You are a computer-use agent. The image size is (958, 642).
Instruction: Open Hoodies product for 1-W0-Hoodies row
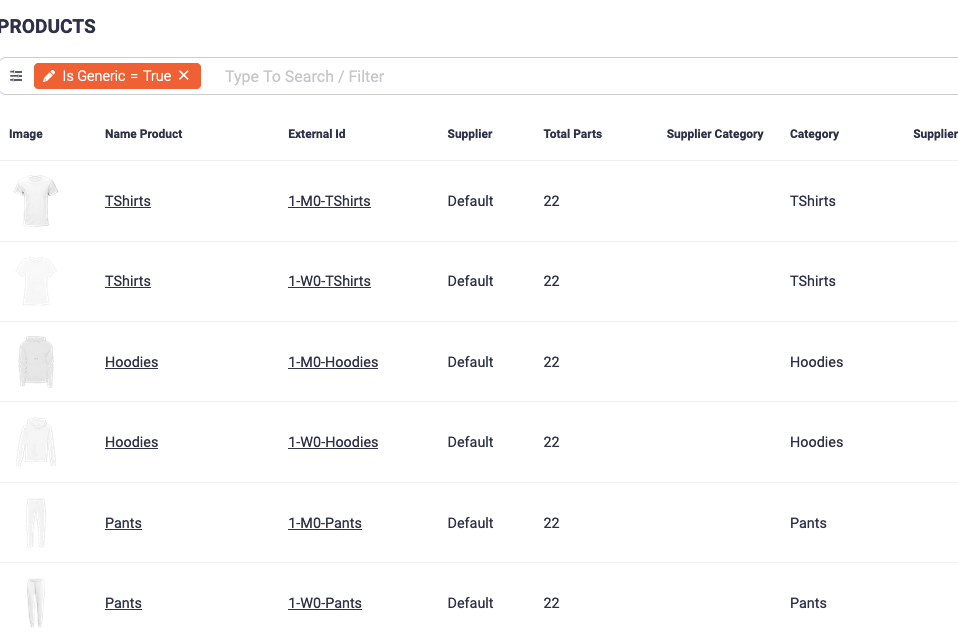(x=131, y=442)
